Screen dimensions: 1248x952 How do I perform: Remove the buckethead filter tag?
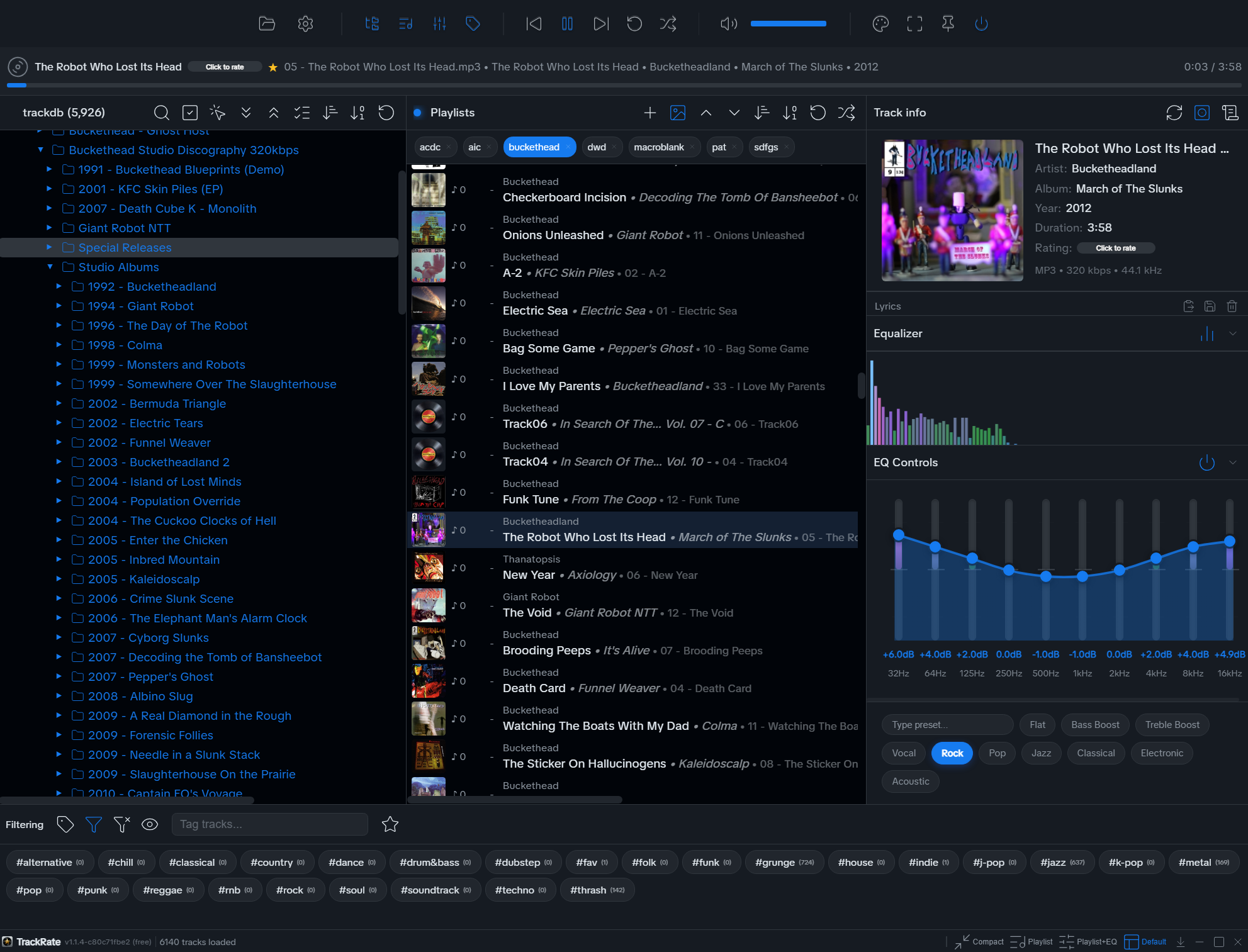pos(567,147)
